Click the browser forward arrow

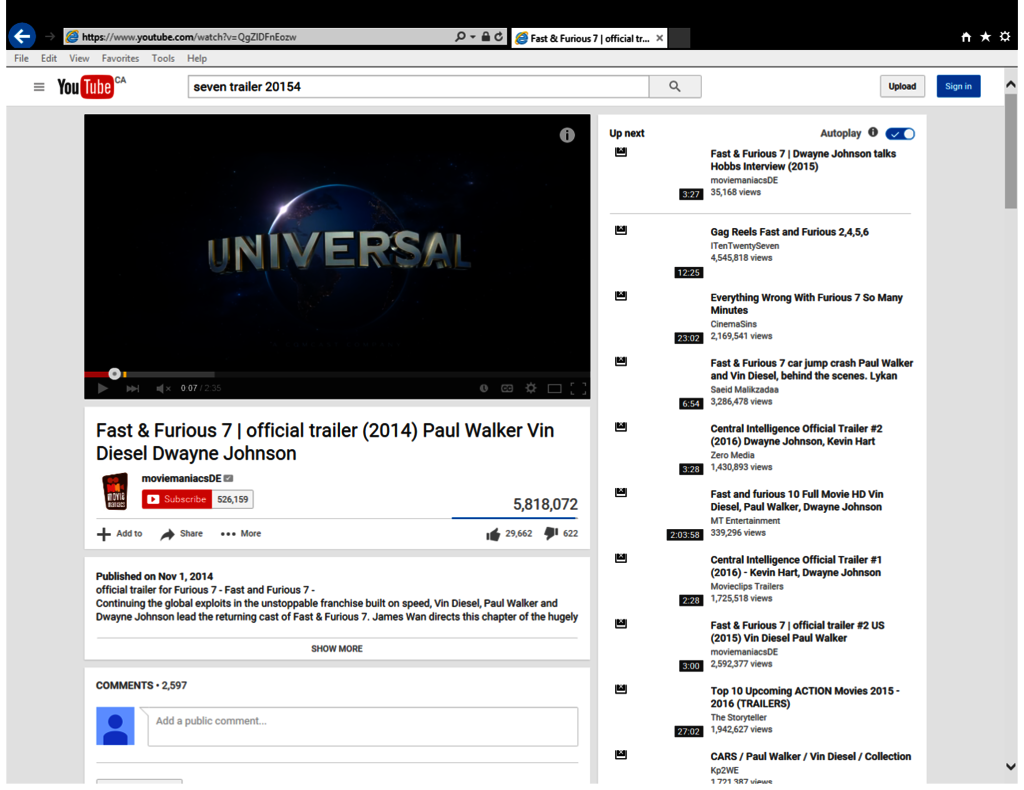[50, 37]
